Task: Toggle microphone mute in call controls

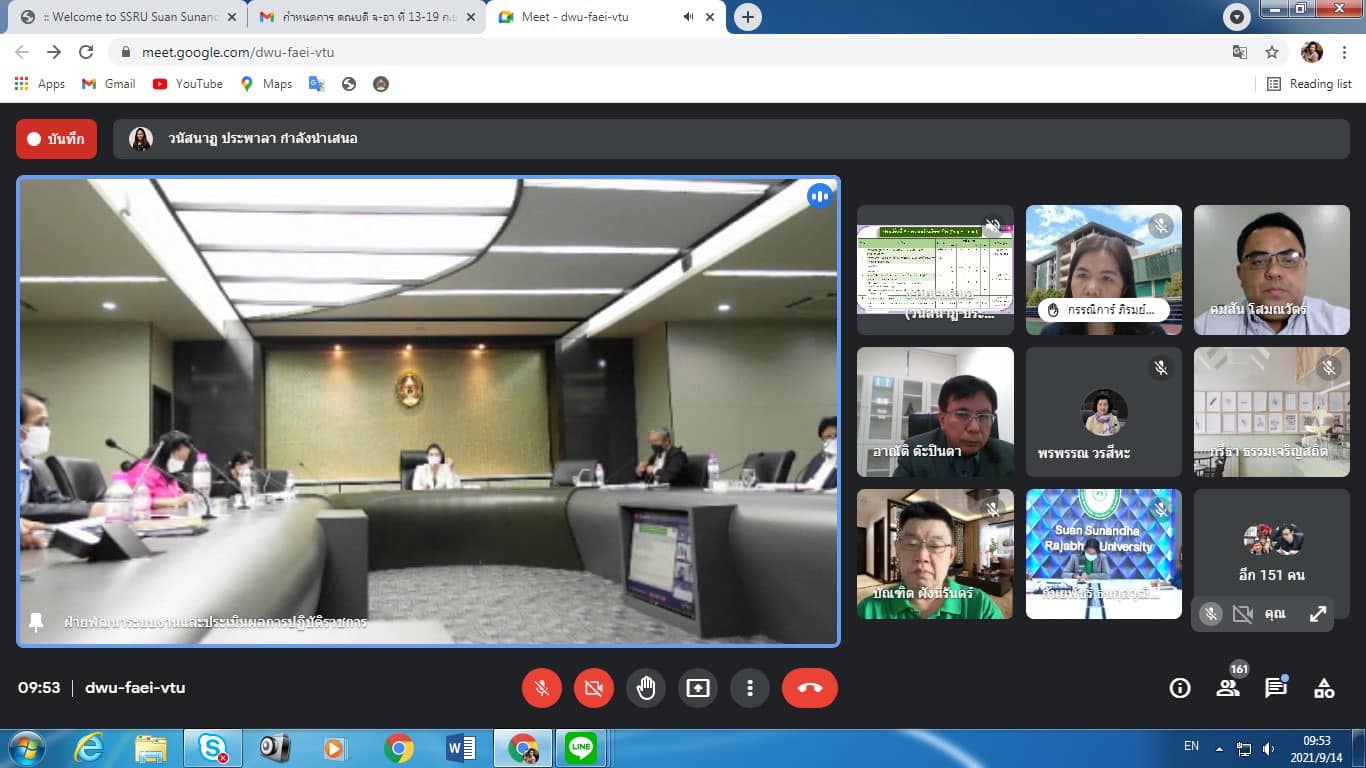Action: tap(542, 688)
